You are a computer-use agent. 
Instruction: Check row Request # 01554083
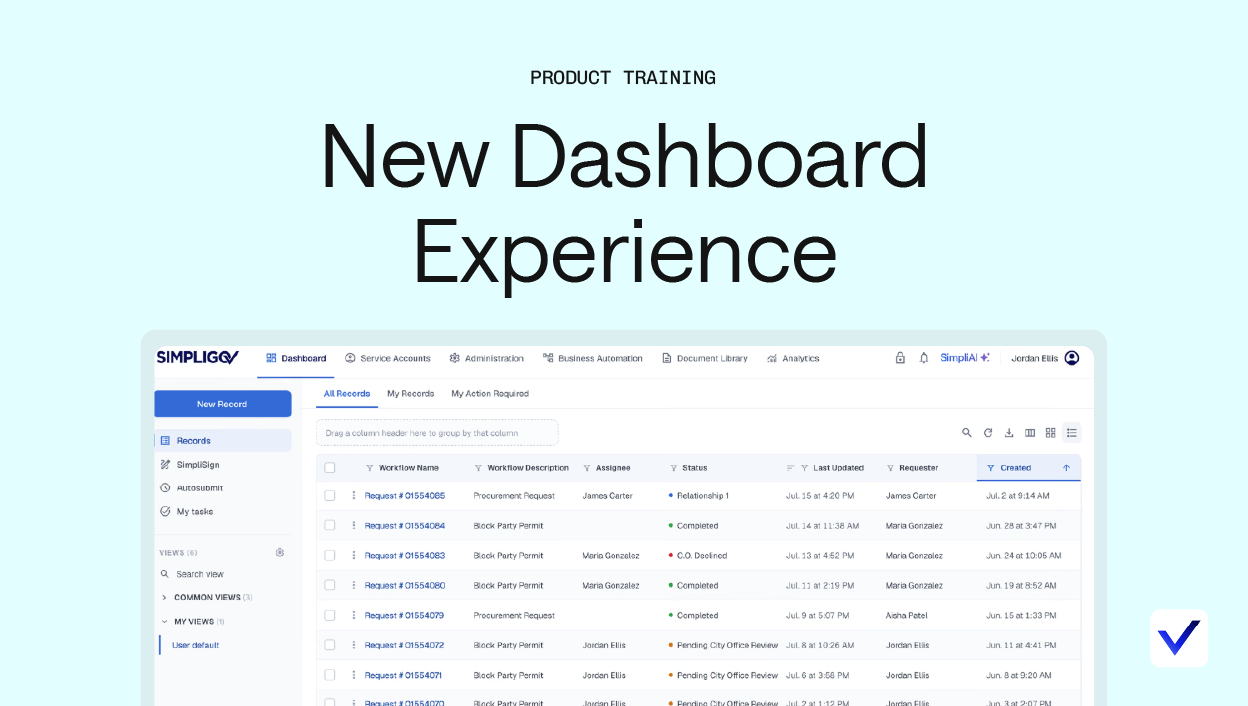pyautogui.click(x=330, y=556)
